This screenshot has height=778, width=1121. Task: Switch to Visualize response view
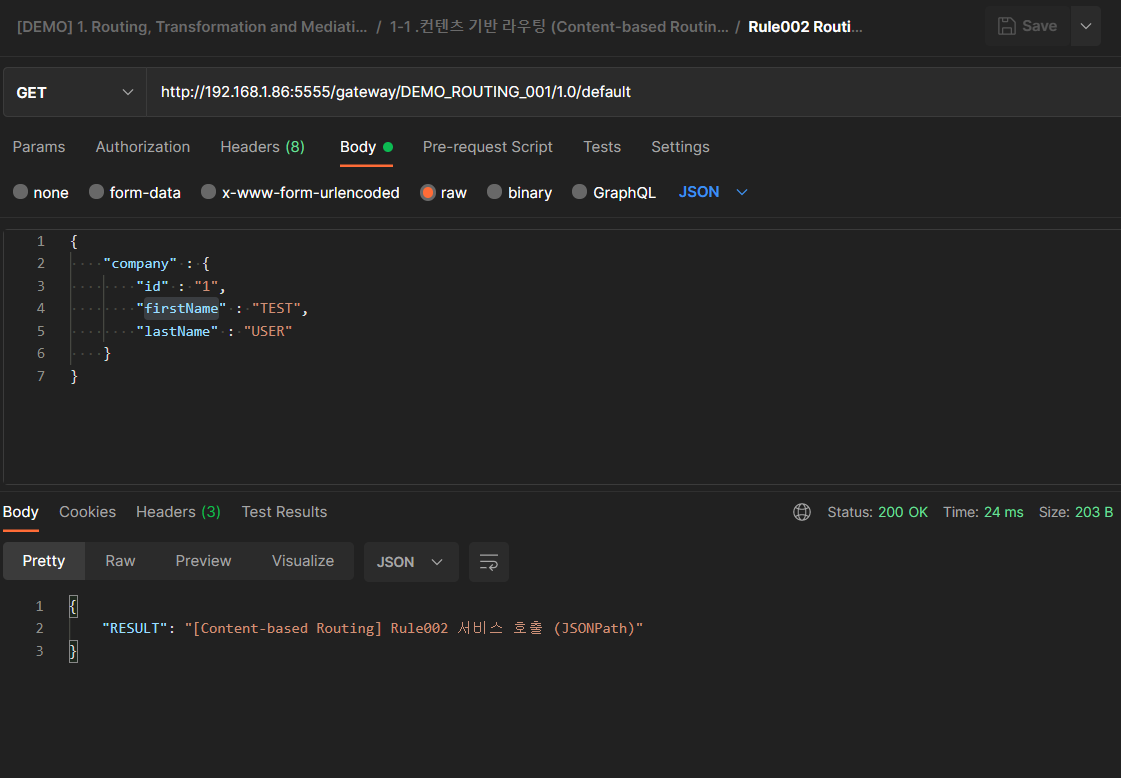pos(302,561)
